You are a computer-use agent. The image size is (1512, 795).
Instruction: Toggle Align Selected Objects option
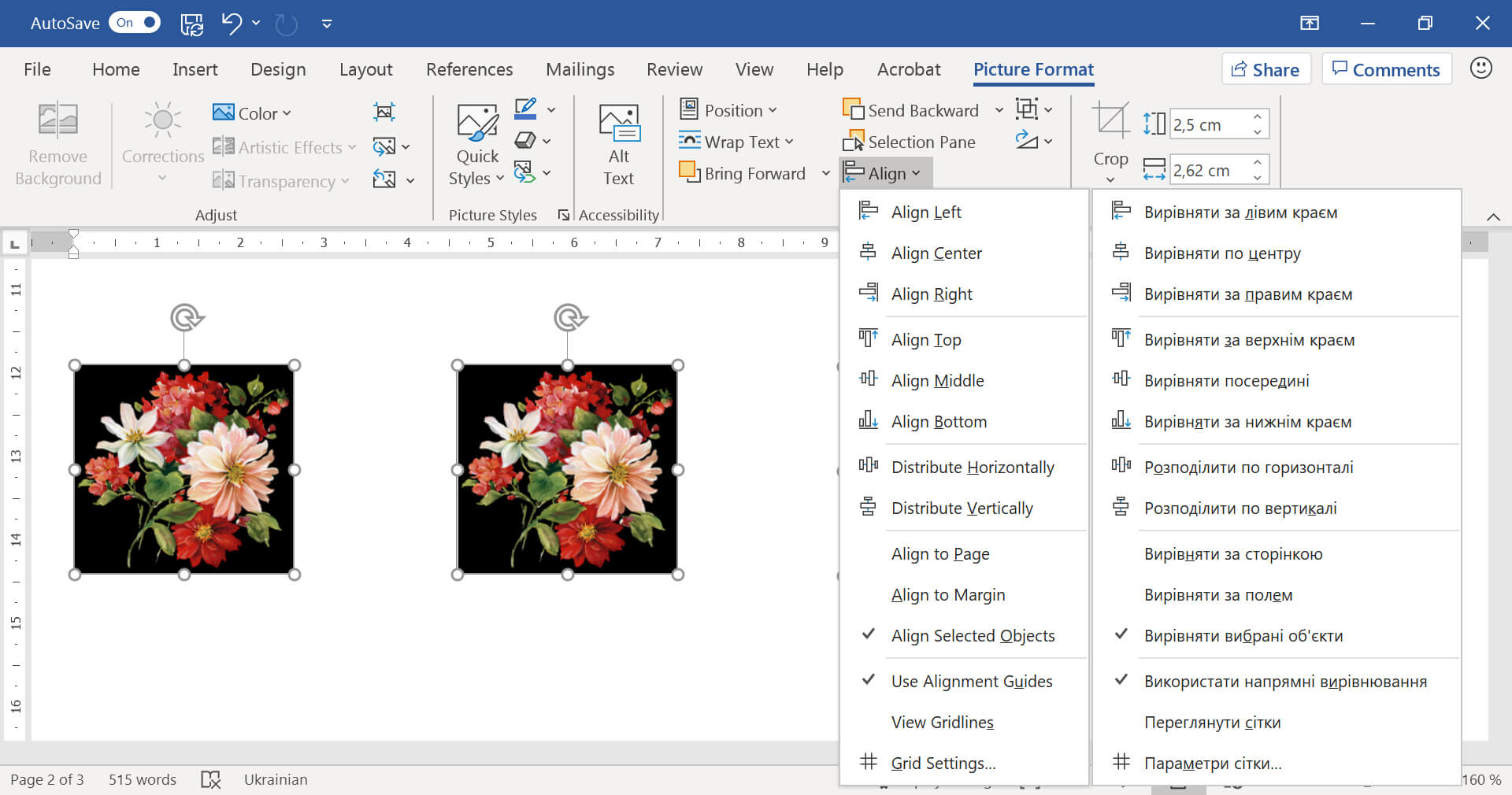(x=972, y=635)
